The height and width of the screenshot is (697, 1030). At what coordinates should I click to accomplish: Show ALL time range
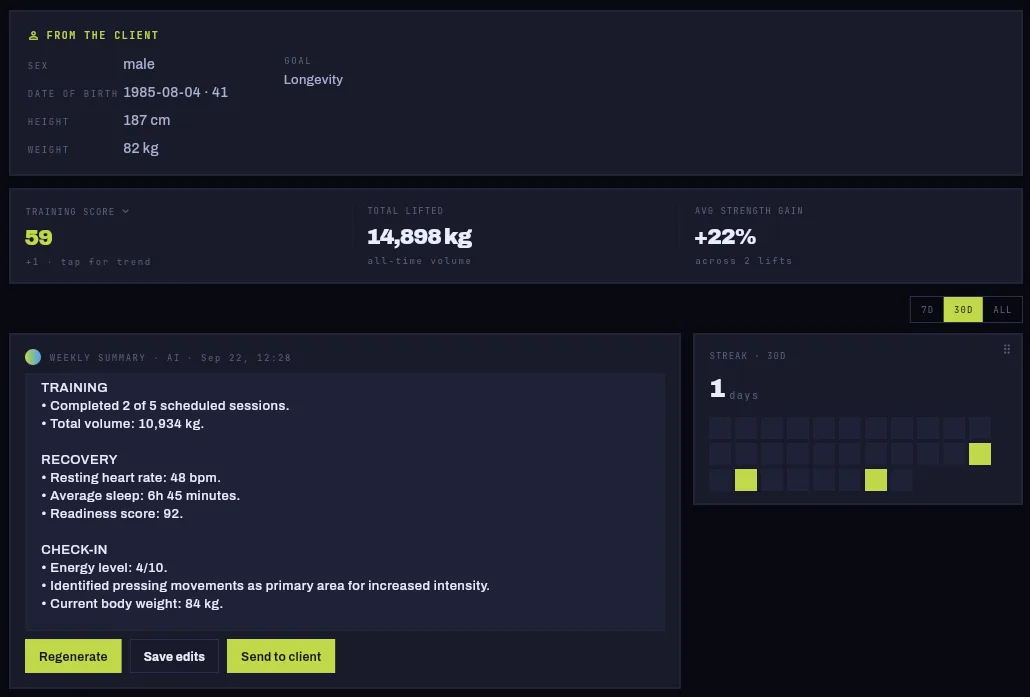pyautogui.click(x=1002, y=309)
